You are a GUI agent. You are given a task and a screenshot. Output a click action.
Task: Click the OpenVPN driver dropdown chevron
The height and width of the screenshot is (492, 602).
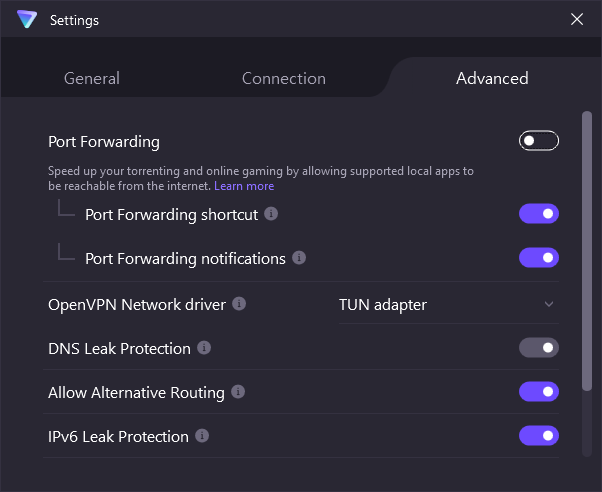pos(548,304)
